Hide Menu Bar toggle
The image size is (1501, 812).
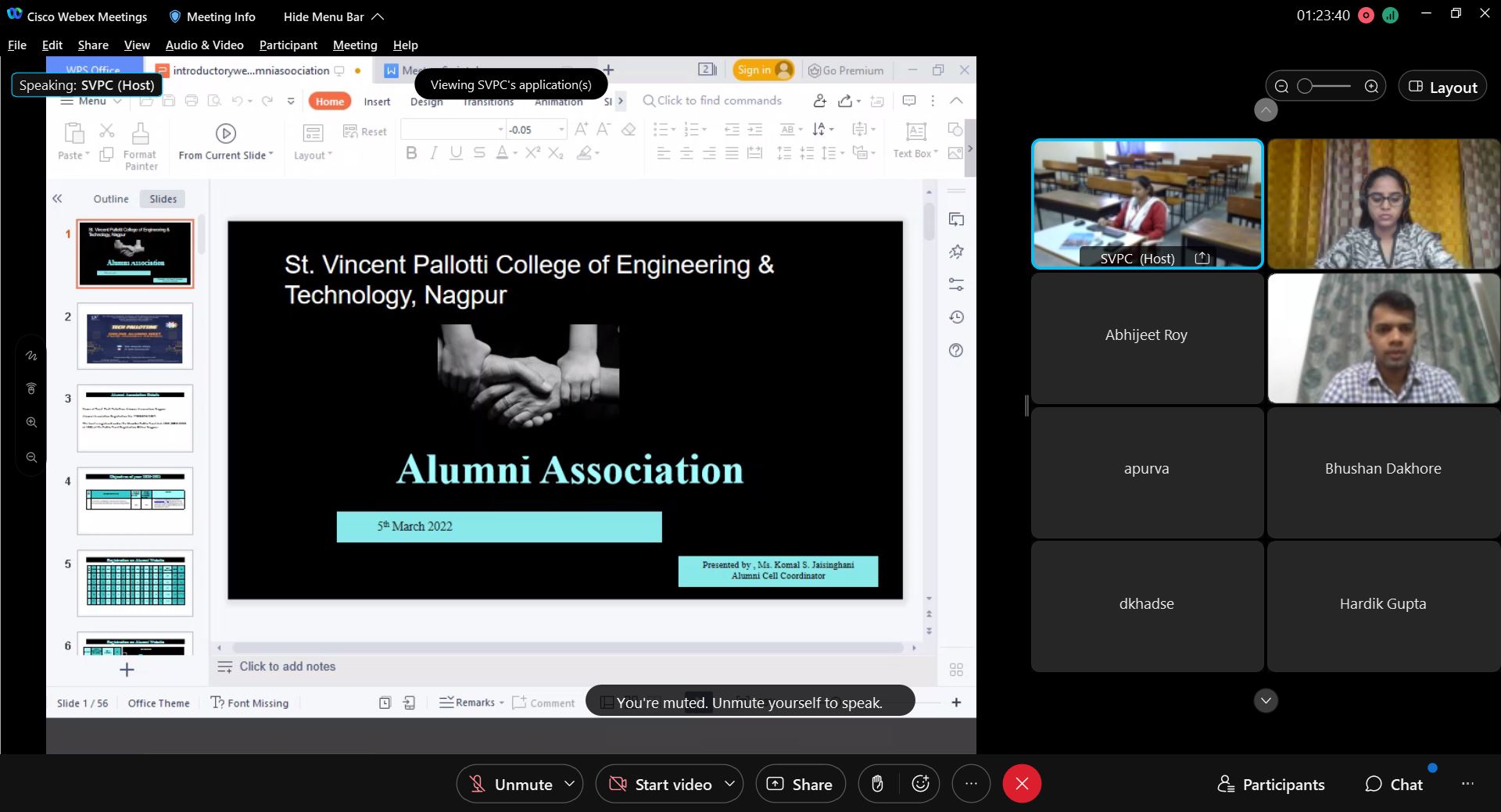(334, 16)
